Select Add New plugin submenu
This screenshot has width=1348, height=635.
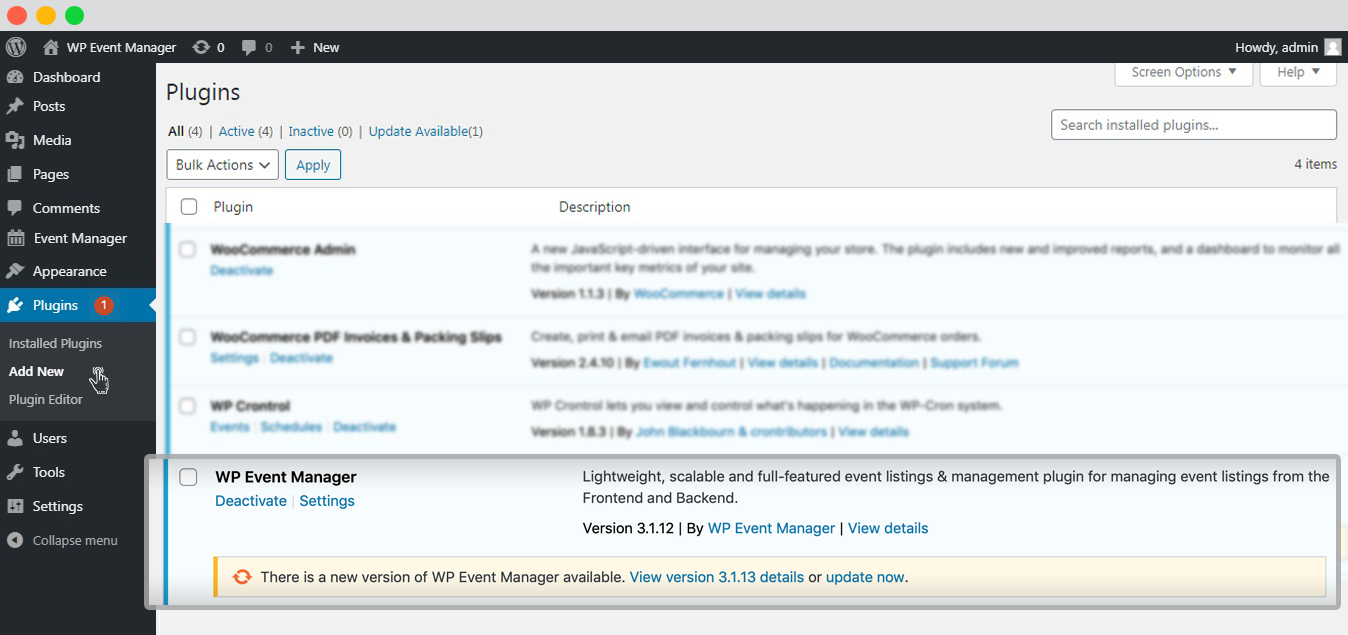[36, 371]
